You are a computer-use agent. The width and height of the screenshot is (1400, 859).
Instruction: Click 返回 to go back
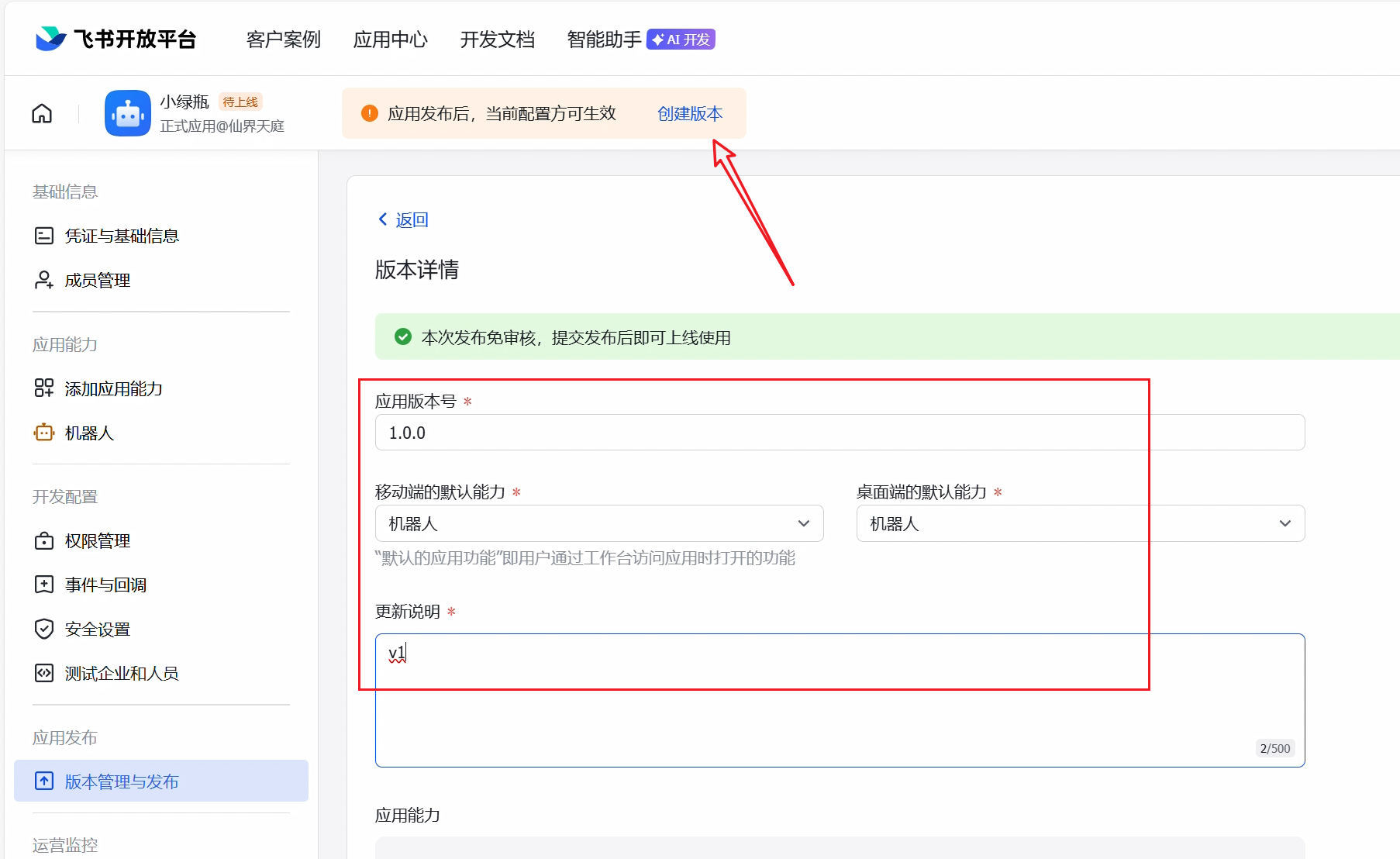point(403,220)
